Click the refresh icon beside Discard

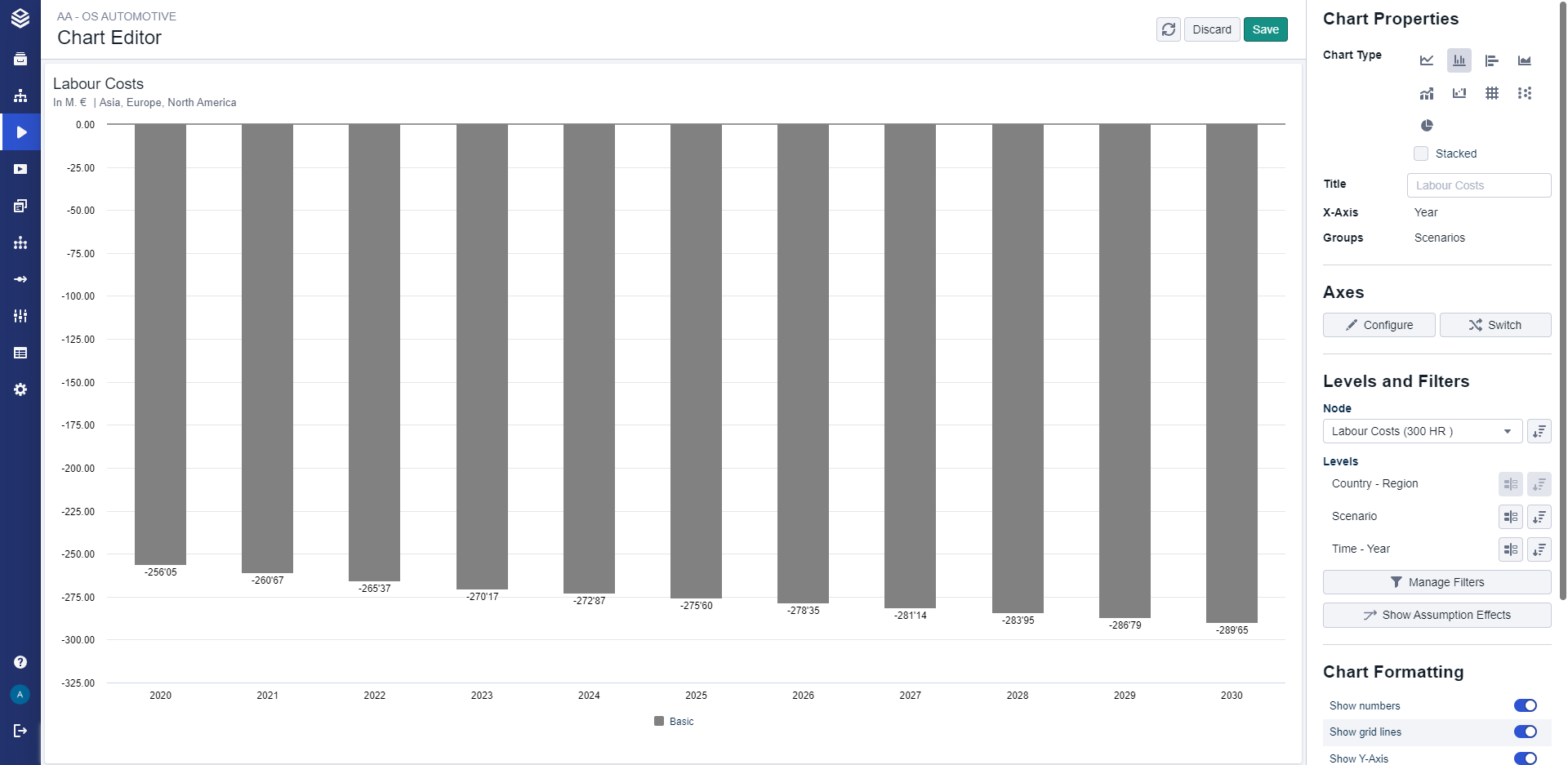(1169, 29)
